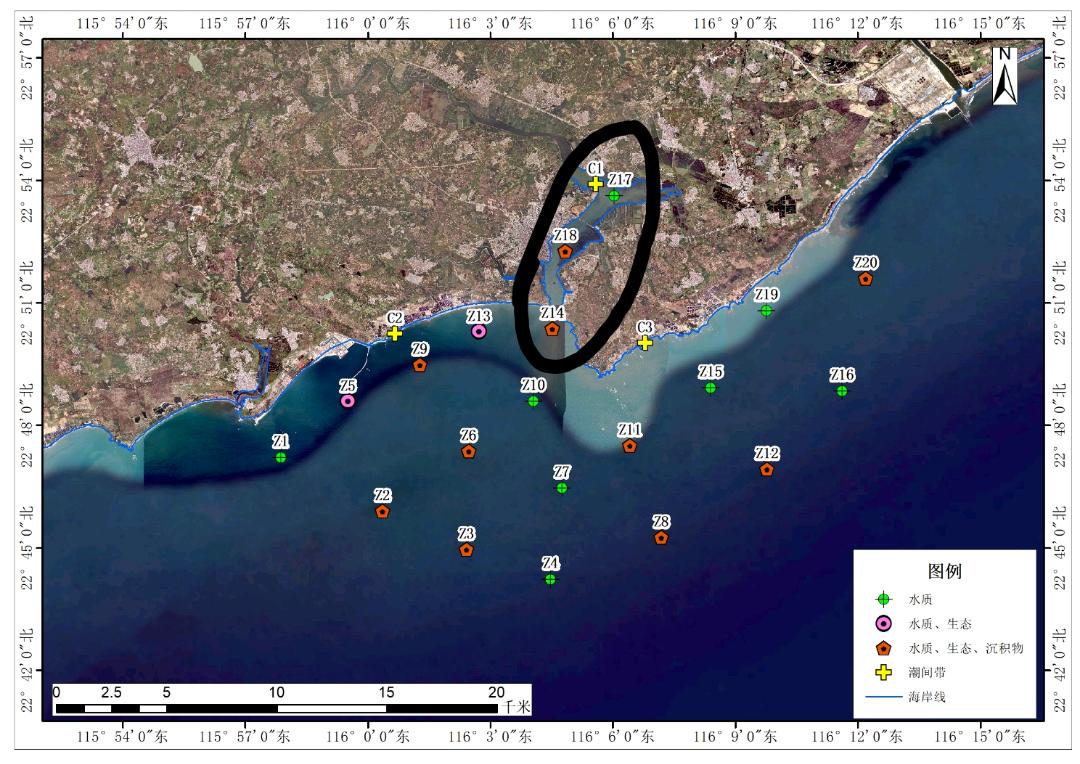Select the Z13 pink circle station
Image resolution: width=1080 pixels, height=764 pixels.
click(x=479, y=331)
